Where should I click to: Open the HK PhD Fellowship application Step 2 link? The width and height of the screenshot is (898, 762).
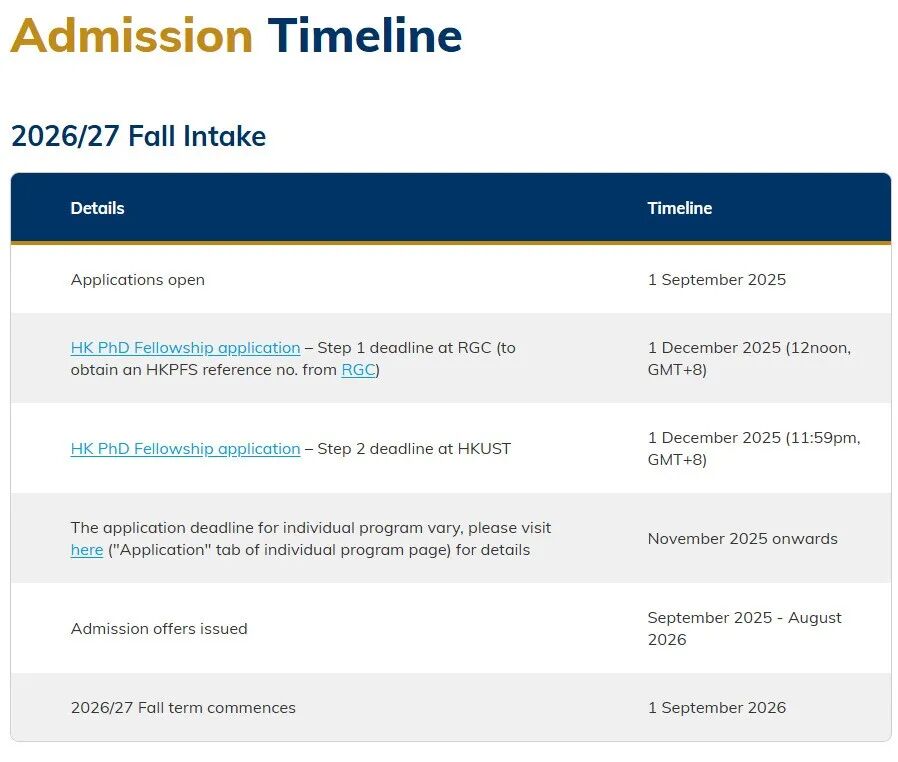185,448
